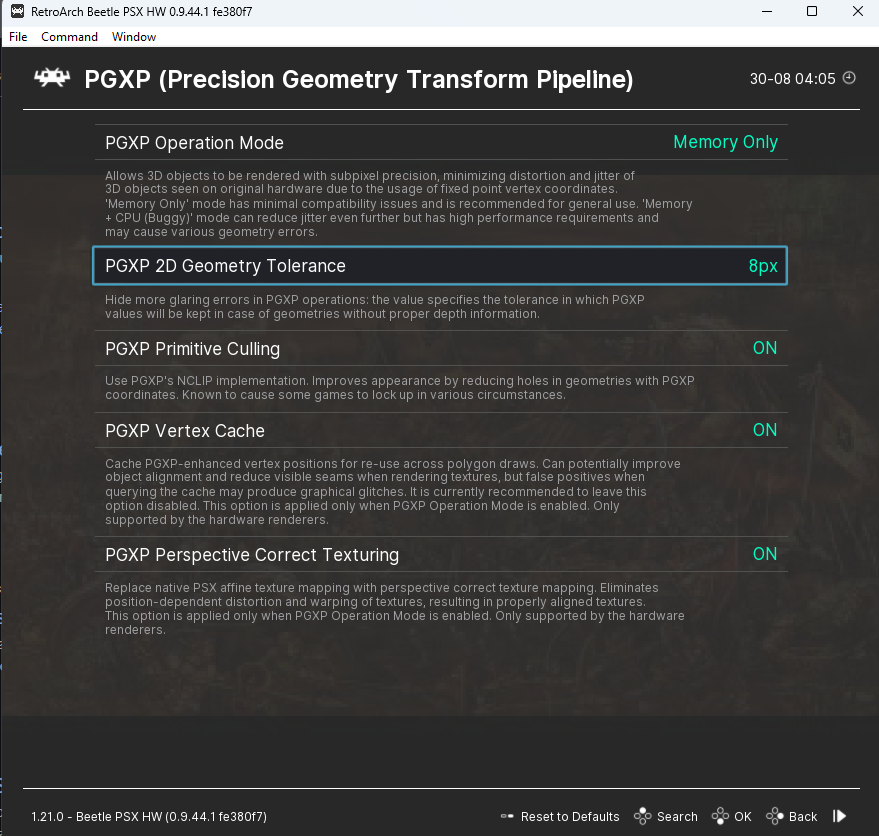Click the Back gamepad button icon
Screen dimensions: 879x836
pos(775,816)
